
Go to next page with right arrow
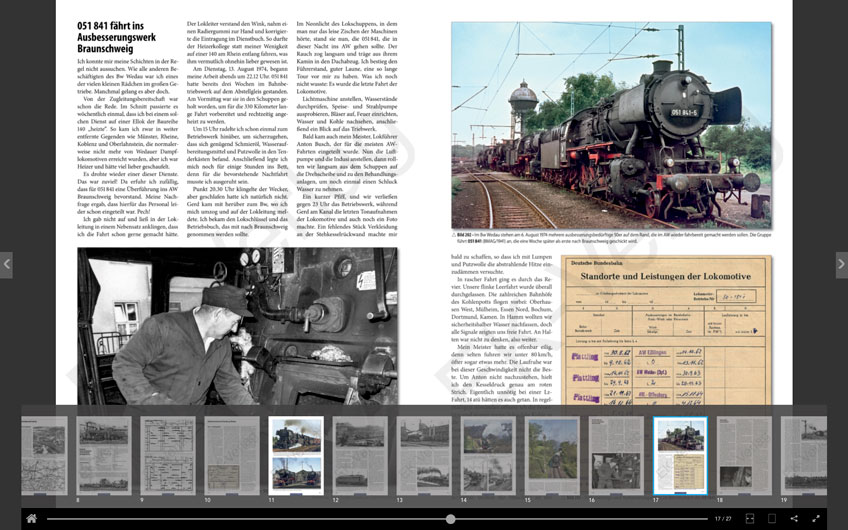pos(842,264)
